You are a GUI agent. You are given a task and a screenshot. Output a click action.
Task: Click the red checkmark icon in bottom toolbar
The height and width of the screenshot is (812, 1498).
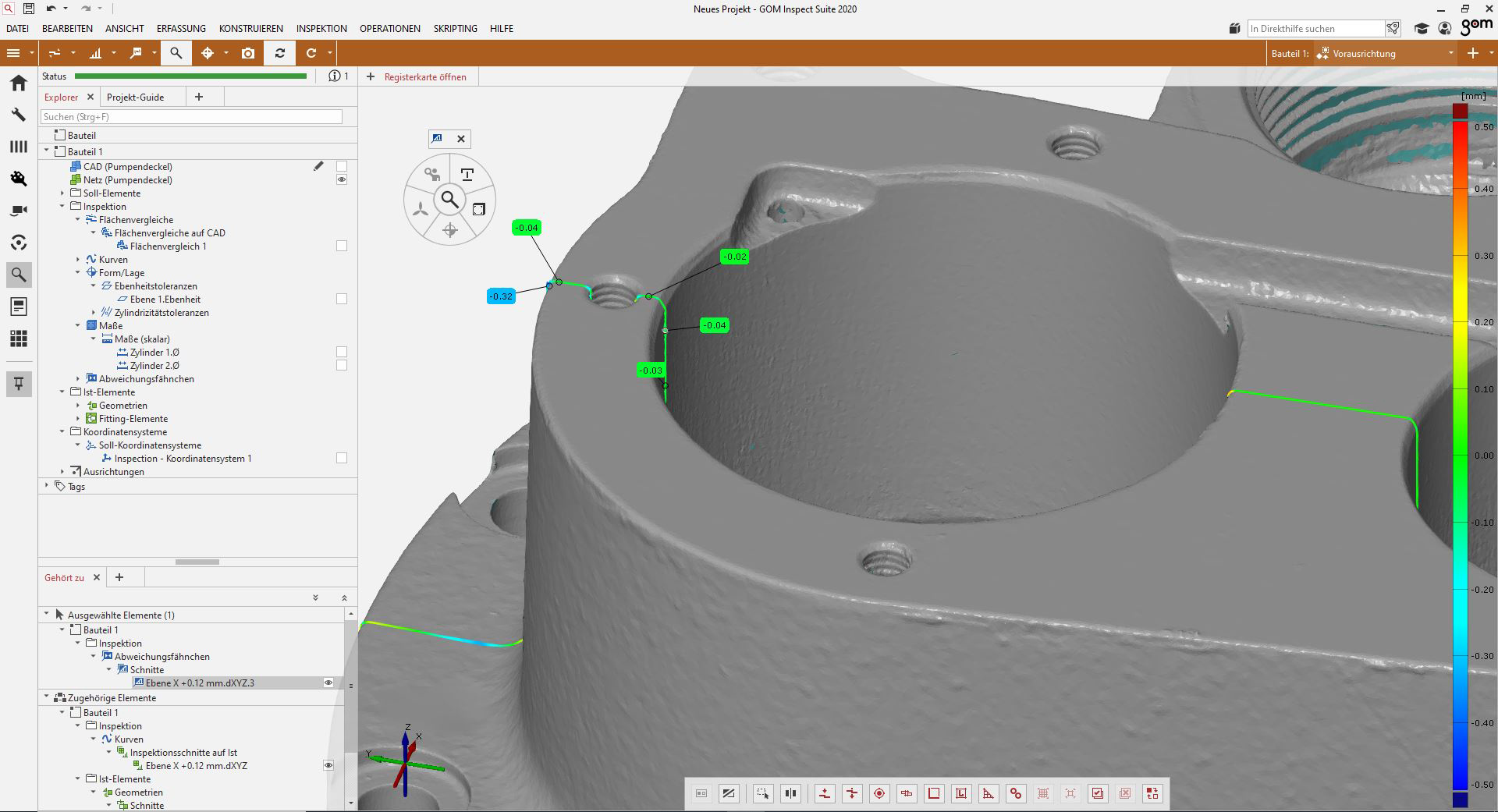pos(1098,793)
